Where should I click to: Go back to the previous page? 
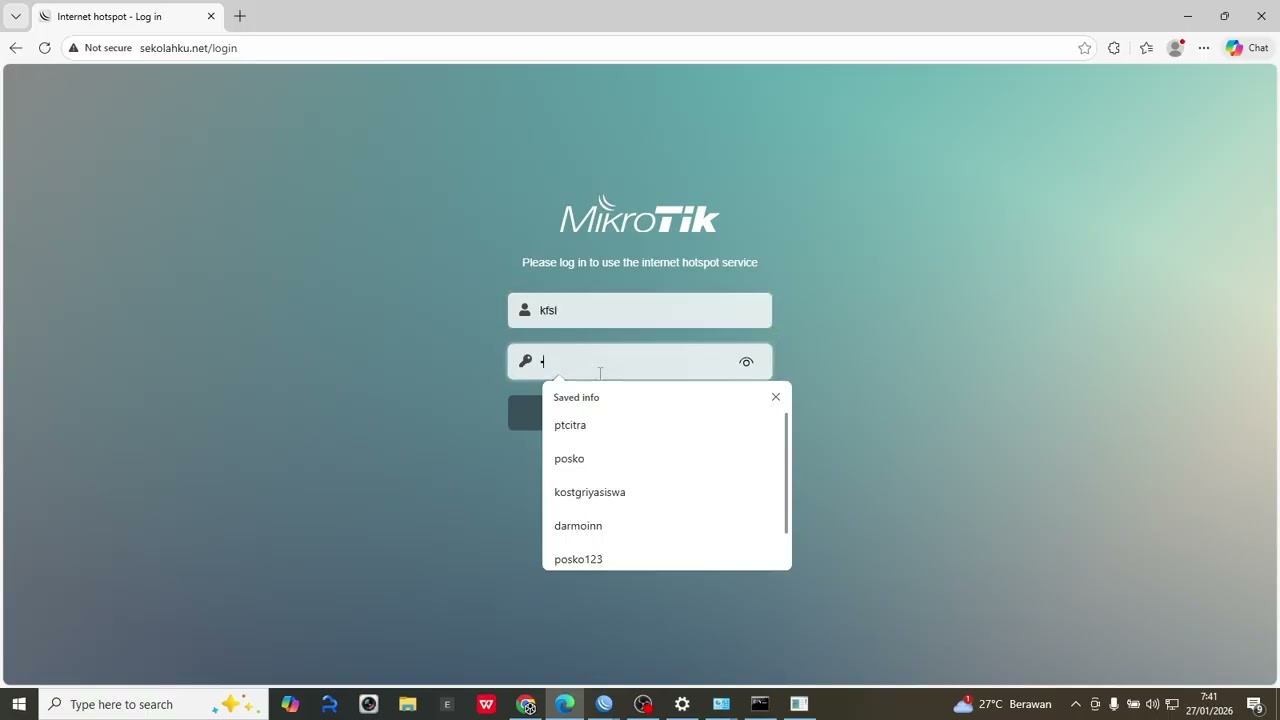[x=15, y=48]
